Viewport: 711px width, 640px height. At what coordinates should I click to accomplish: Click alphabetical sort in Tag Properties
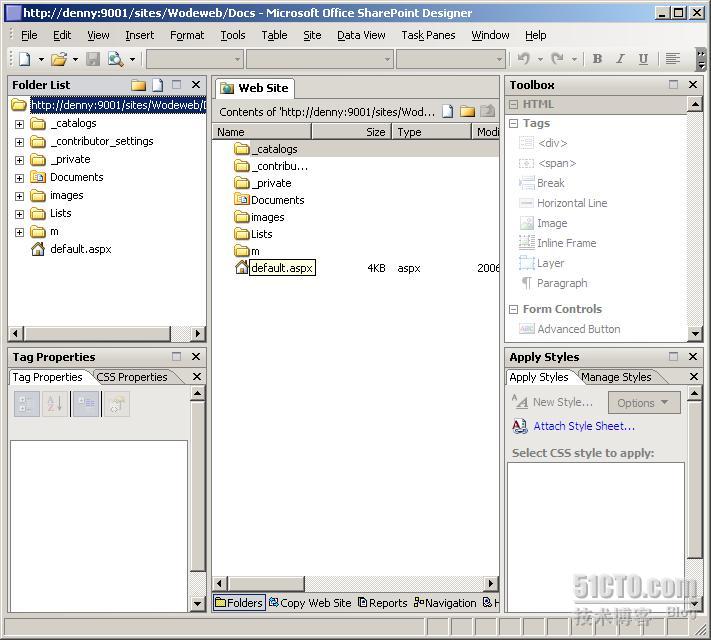coord(55,404)
